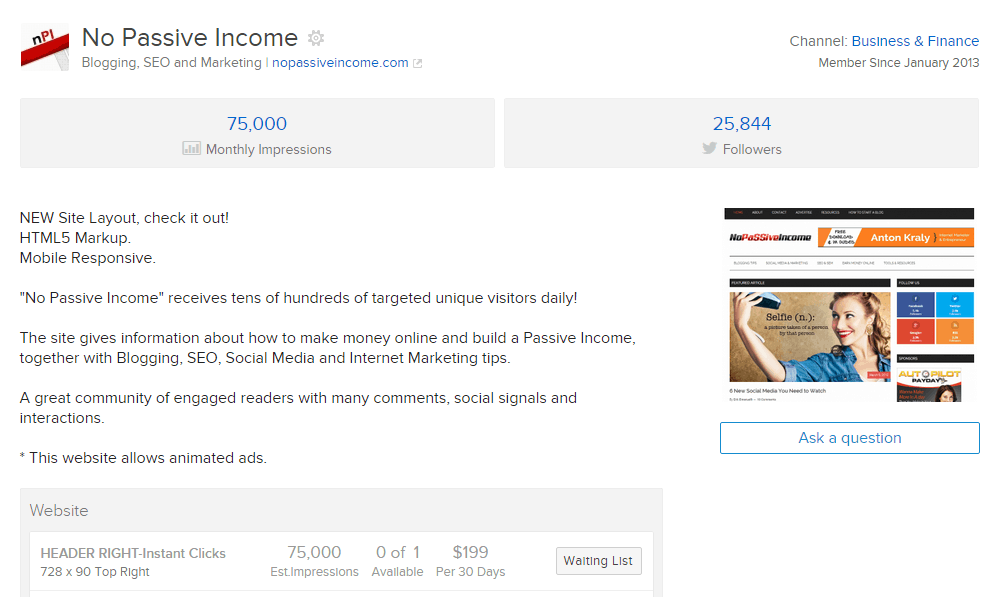Image resolution: width=1004 pixels, height=597 pixels.
Task: Click the nPI logo icon
Action: (44, 47)
